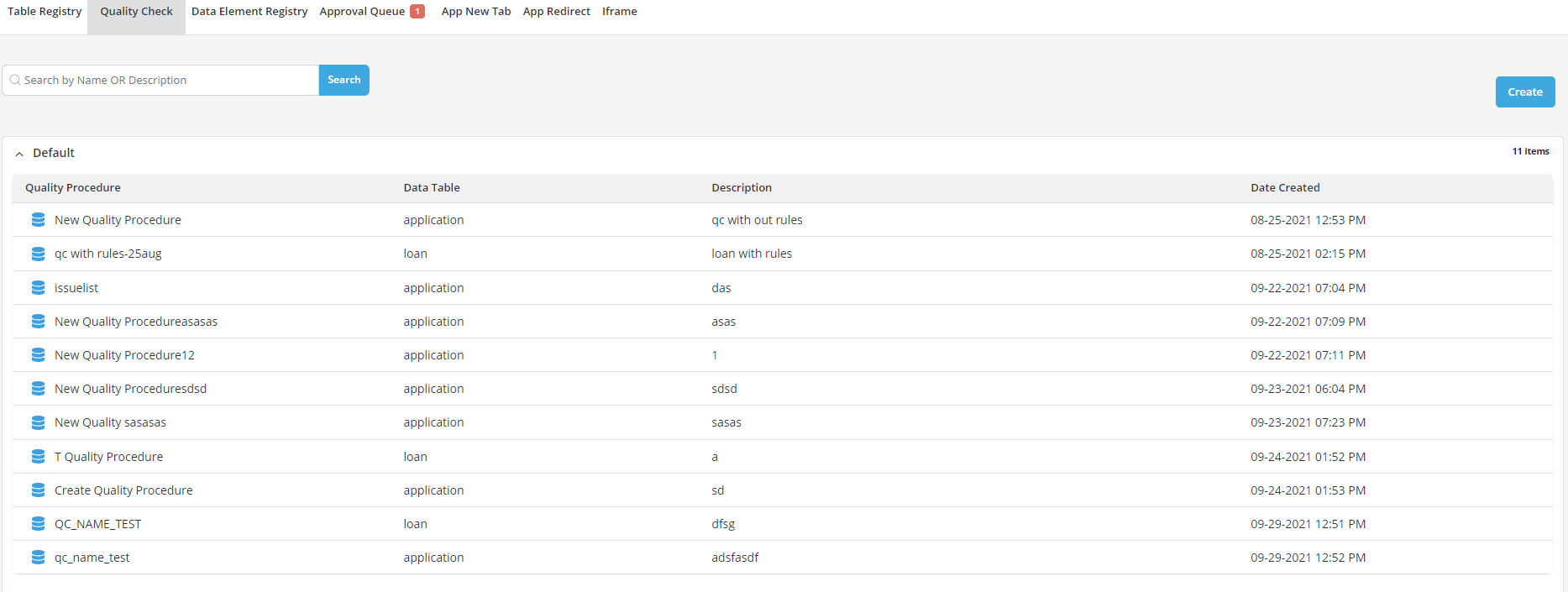Click database icon next to QC_NAME_TEST

pyautogui.click(x=38, y=524)
